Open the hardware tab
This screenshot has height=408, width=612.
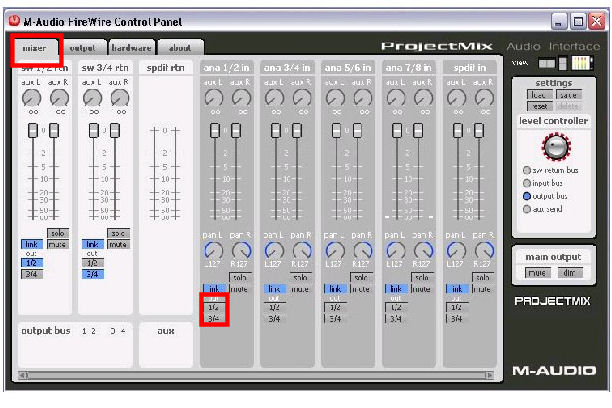(130, 47)
